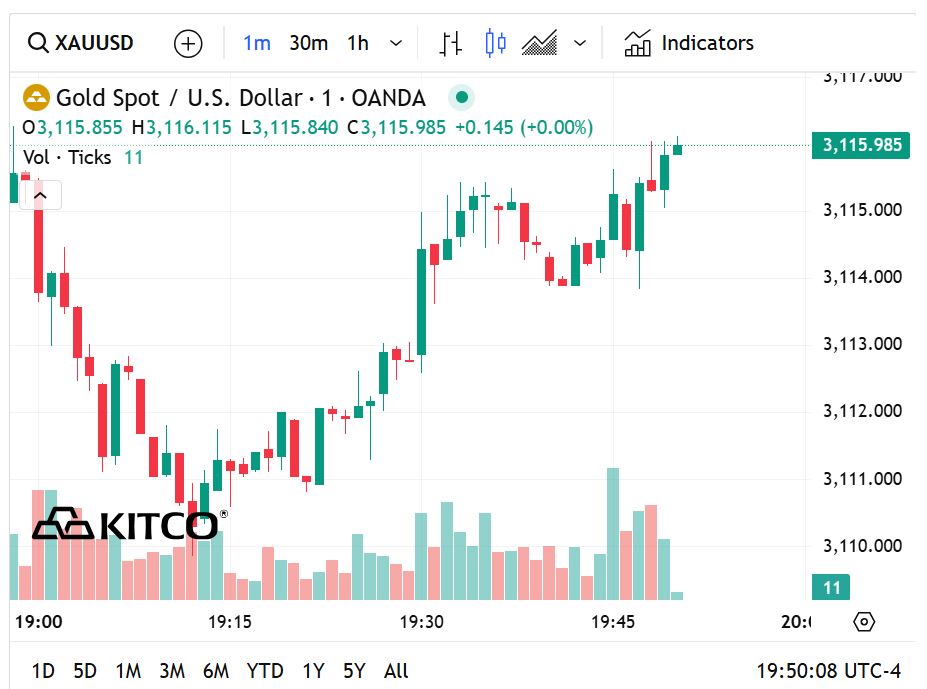Select the 1h interval

(x=358, y=43)
